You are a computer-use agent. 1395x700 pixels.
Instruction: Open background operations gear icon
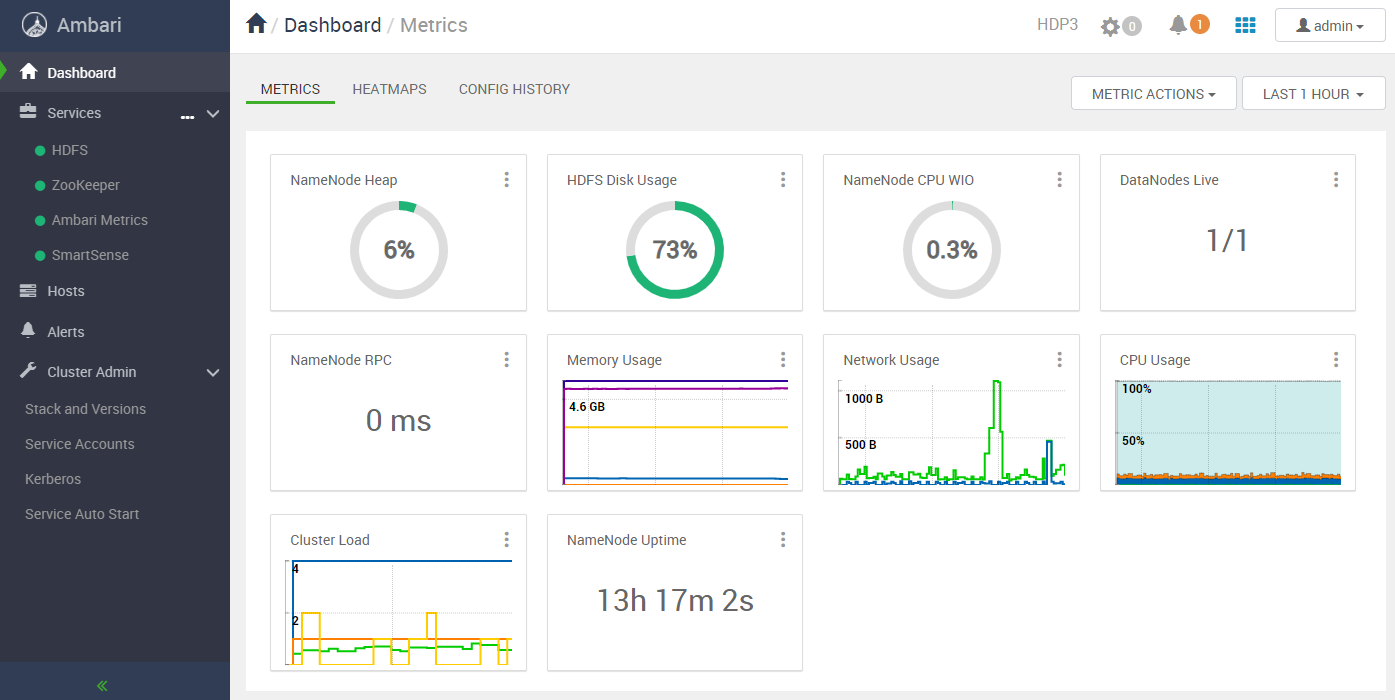click(x=1110, y=27)
